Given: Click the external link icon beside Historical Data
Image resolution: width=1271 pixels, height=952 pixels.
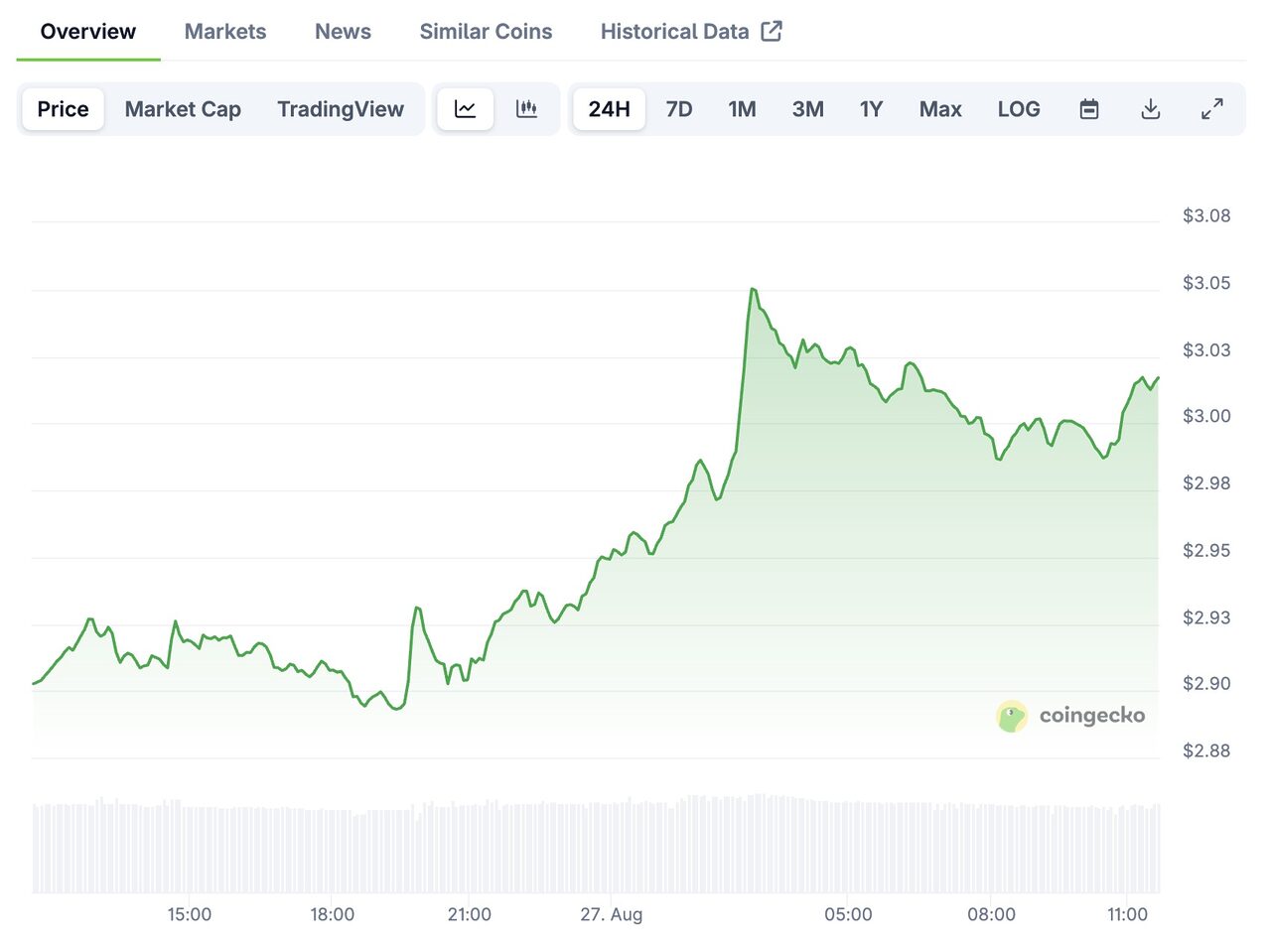Looking at the screenshot, I should [x=772, y=31].
